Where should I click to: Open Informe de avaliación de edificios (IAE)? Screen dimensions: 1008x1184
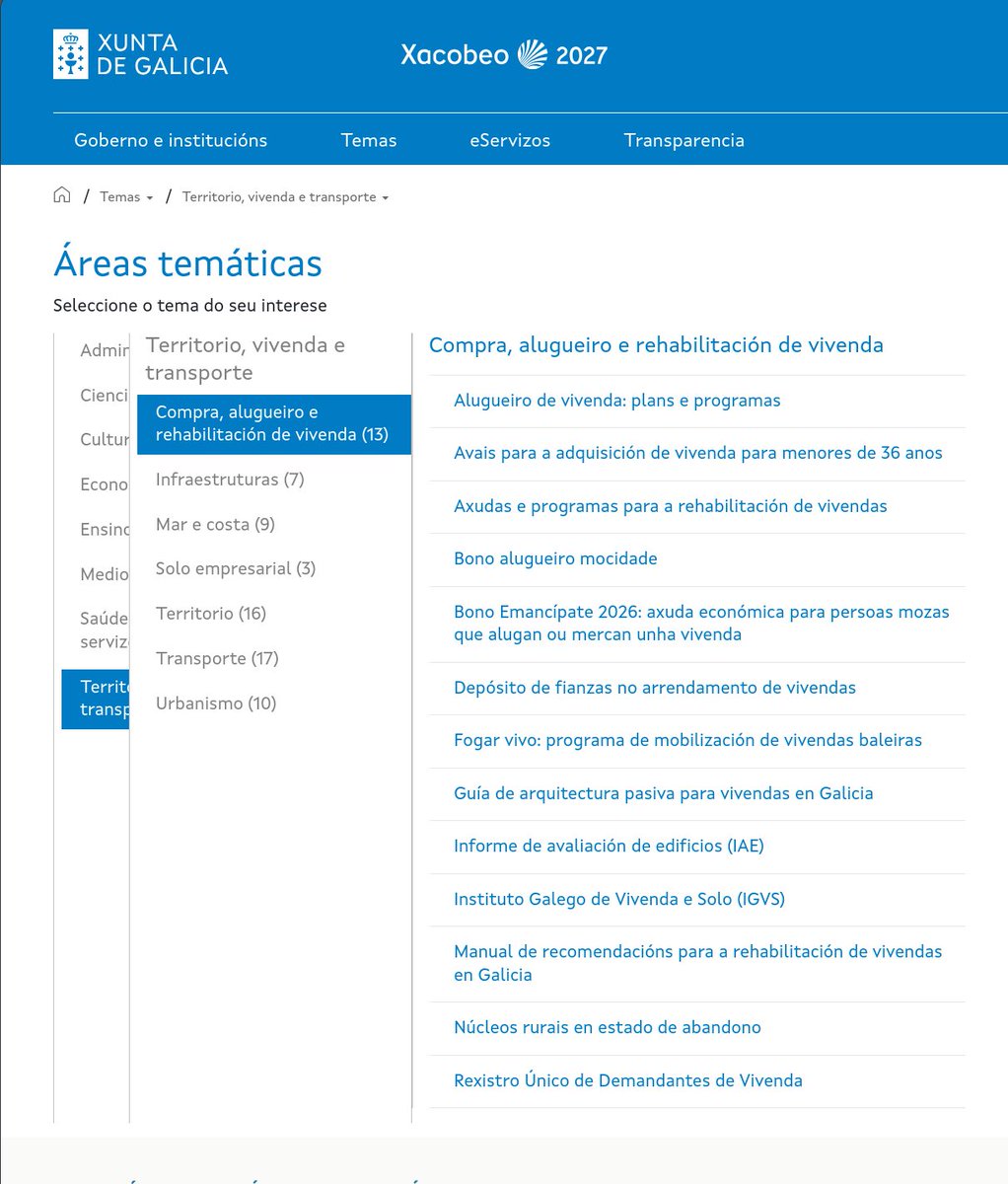[x=609, y=846]
